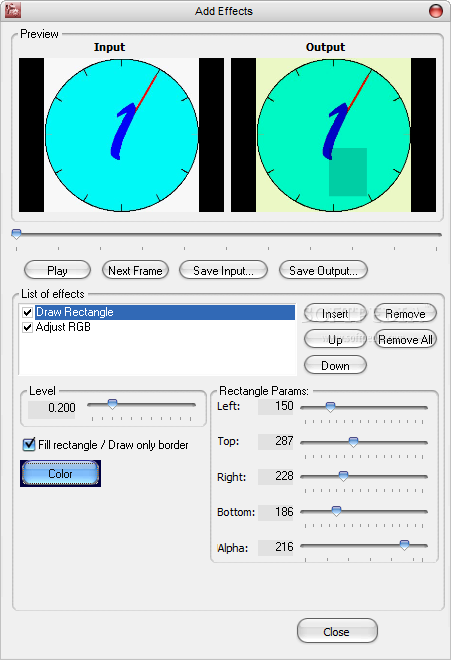Toggle Fill rectangle / Draw only border checkbox
This screenshot has width=451, height=660.
click(x=29, y=444)
